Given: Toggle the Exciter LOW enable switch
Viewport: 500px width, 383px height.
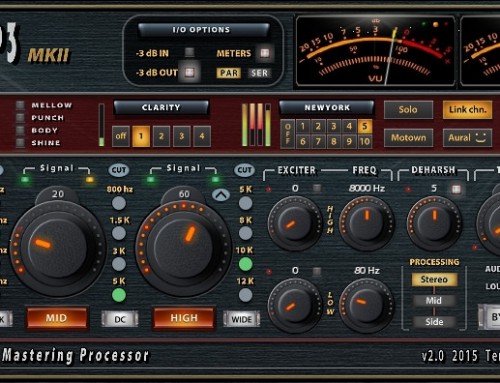Looking at the screenshot, I should tap(317, 271).
